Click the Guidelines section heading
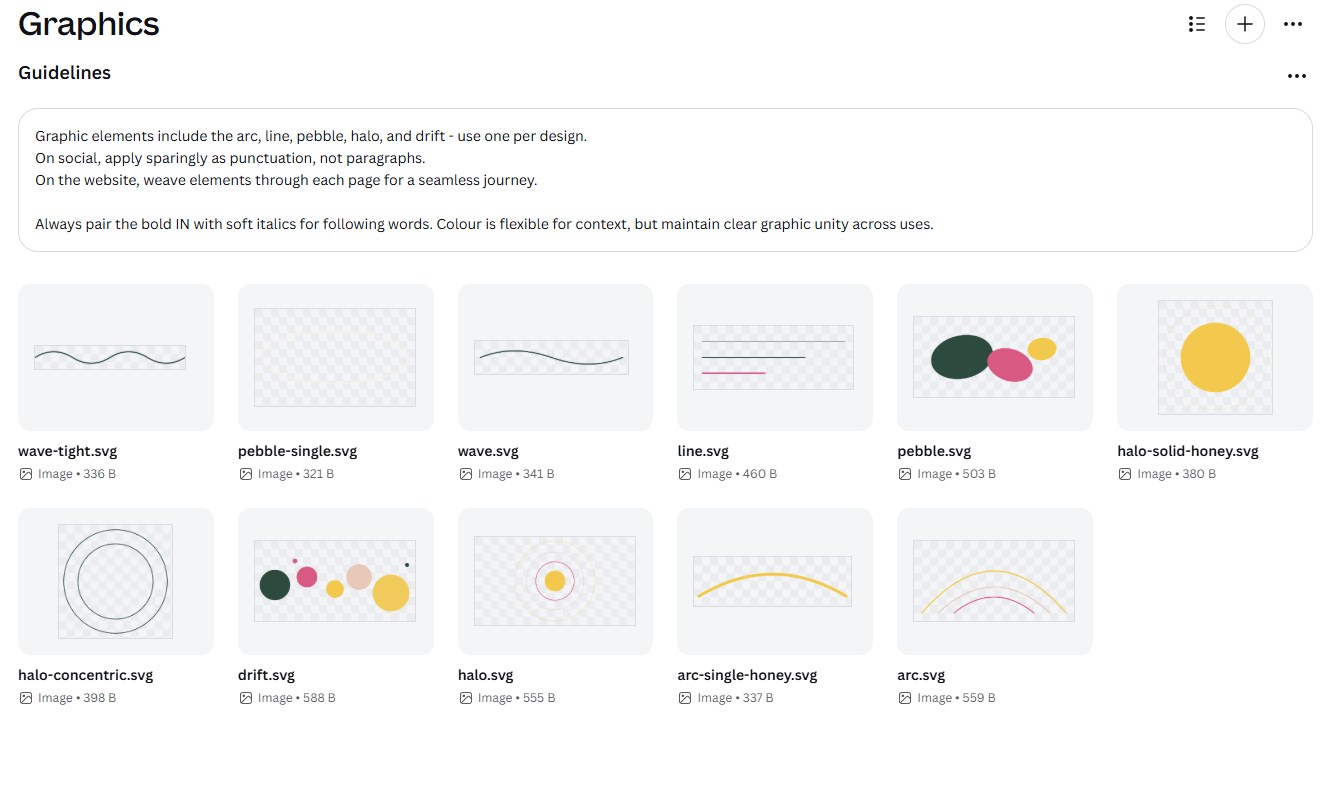The height and width of the screenshot is (812, 1329). click(64, 73)
